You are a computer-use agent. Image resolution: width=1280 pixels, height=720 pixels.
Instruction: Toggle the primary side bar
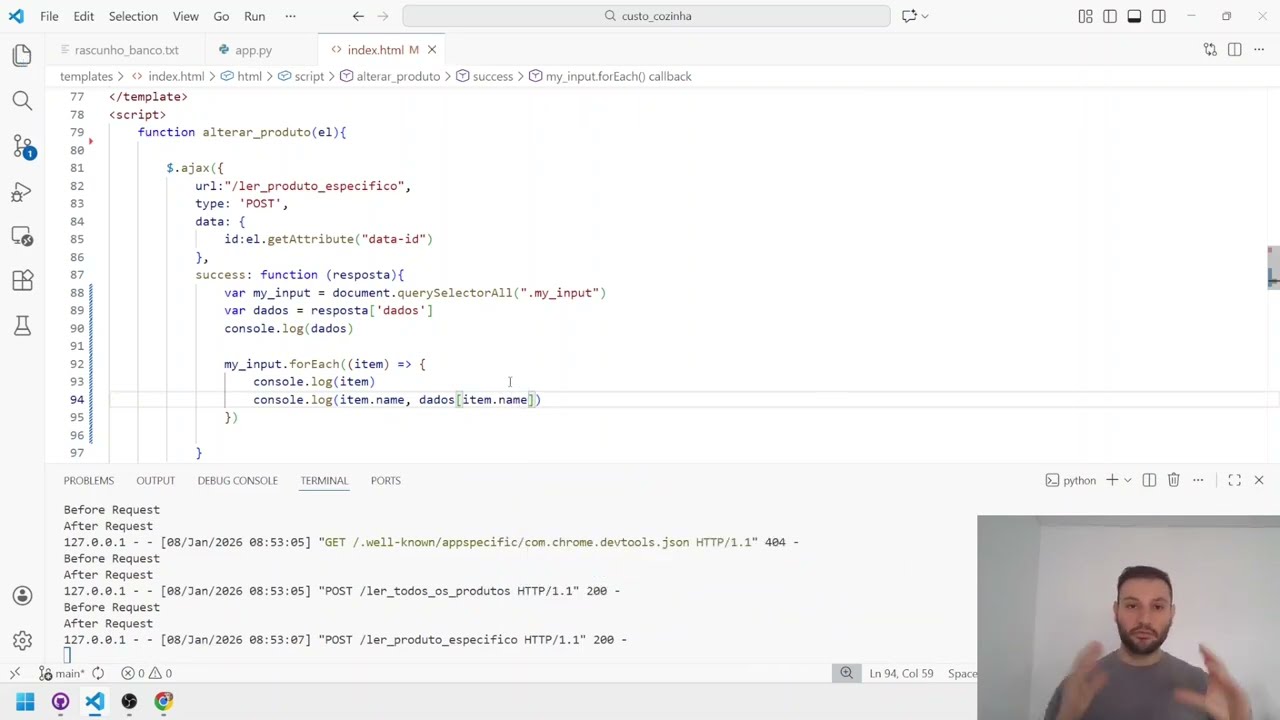click(x=1110, y=16)
